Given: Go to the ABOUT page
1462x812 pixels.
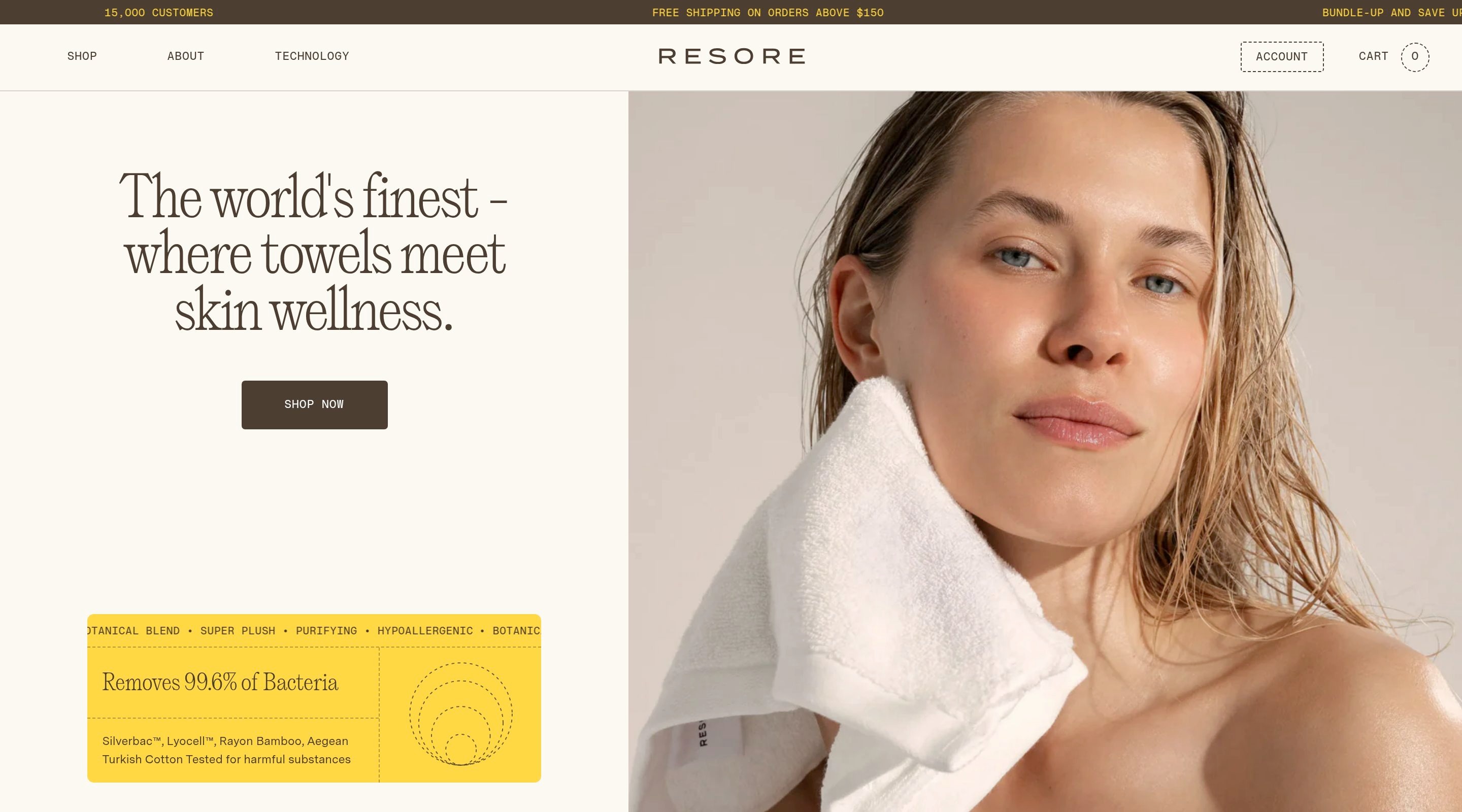Looking at the screenshot, I should [x=186, y=56].
